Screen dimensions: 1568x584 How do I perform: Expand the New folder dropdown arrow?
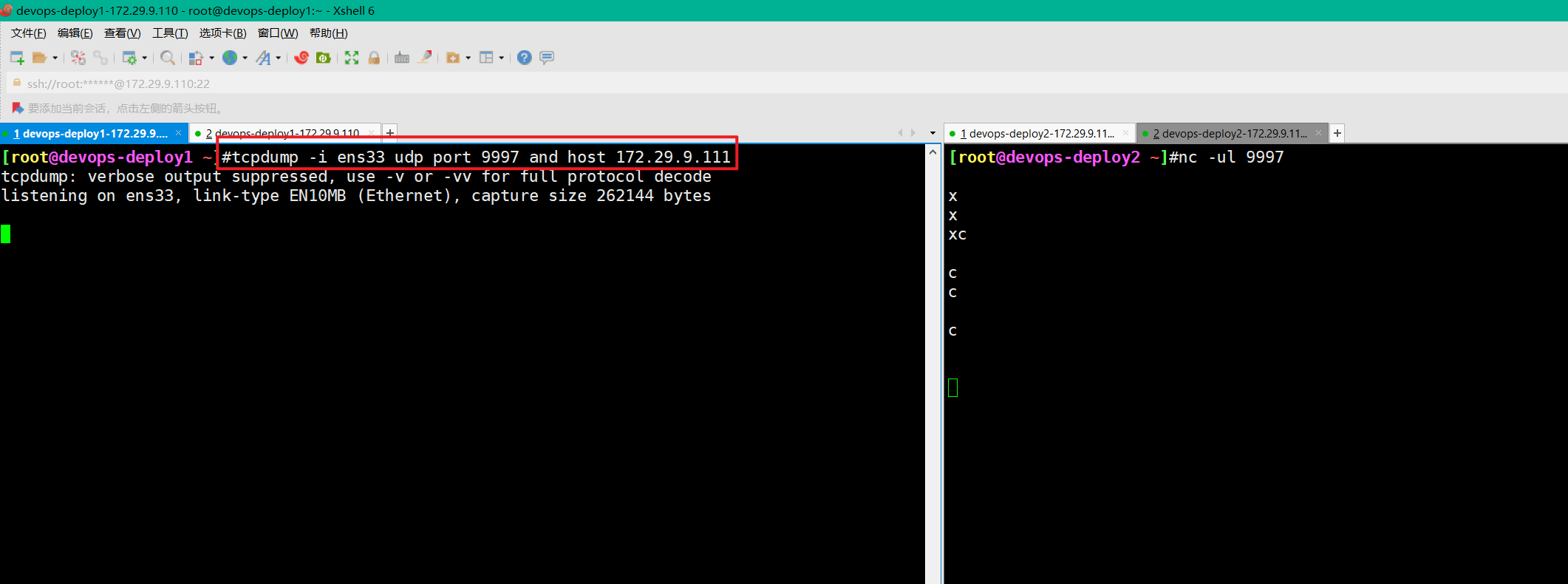[468, 58]
